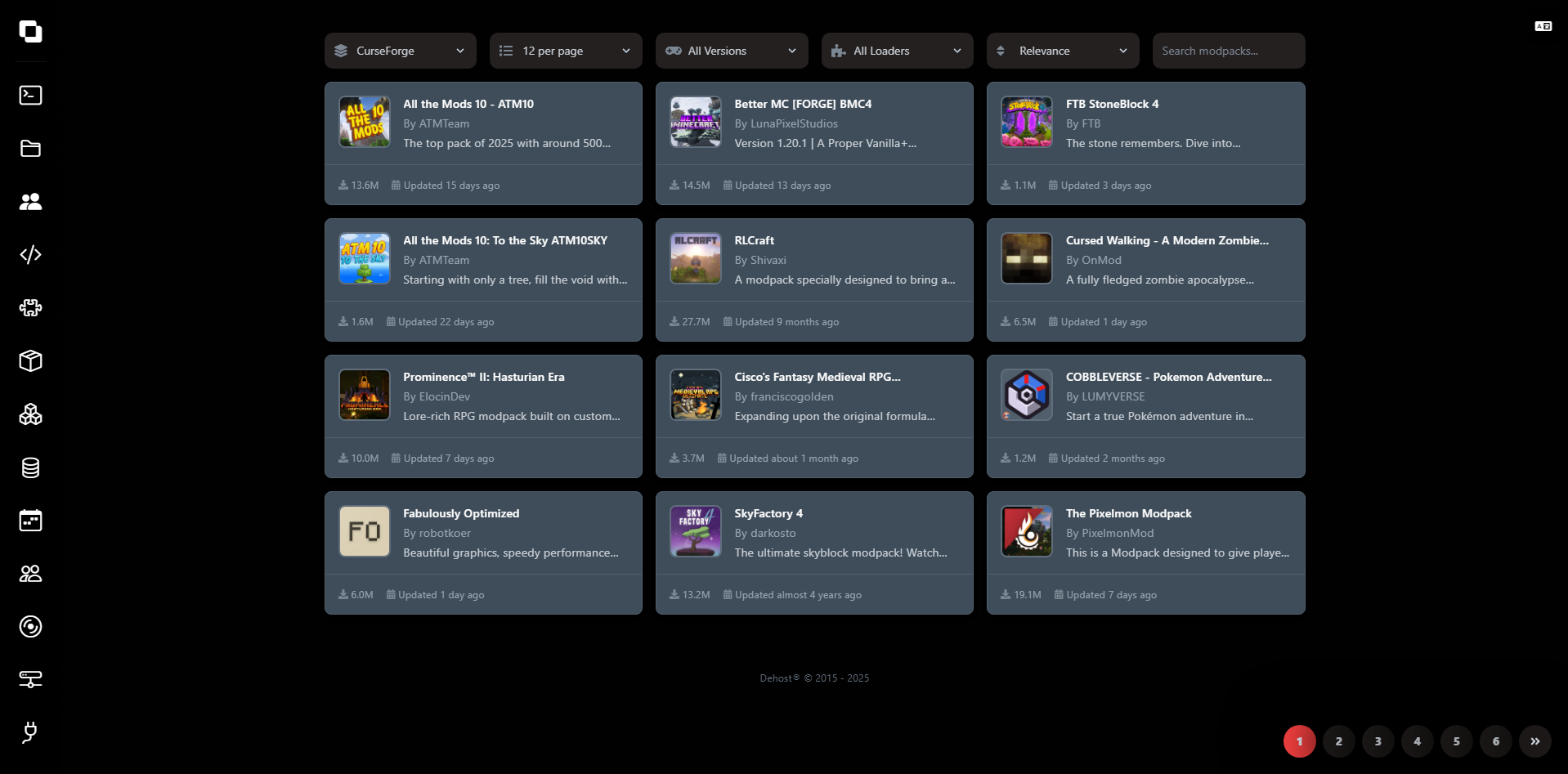The image size is (1568, 774).
Task: Click the language switcher icon top right
Action: click(x=1543, y=27)
